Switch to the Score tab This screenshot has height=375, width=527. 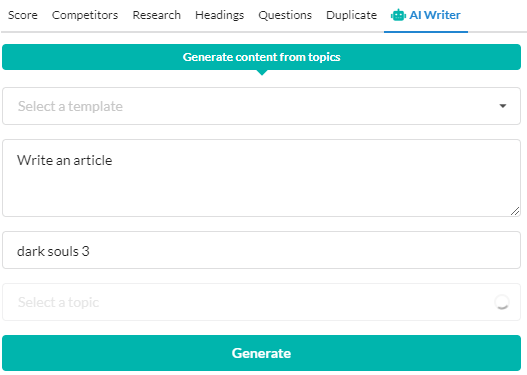click(23, 15)
